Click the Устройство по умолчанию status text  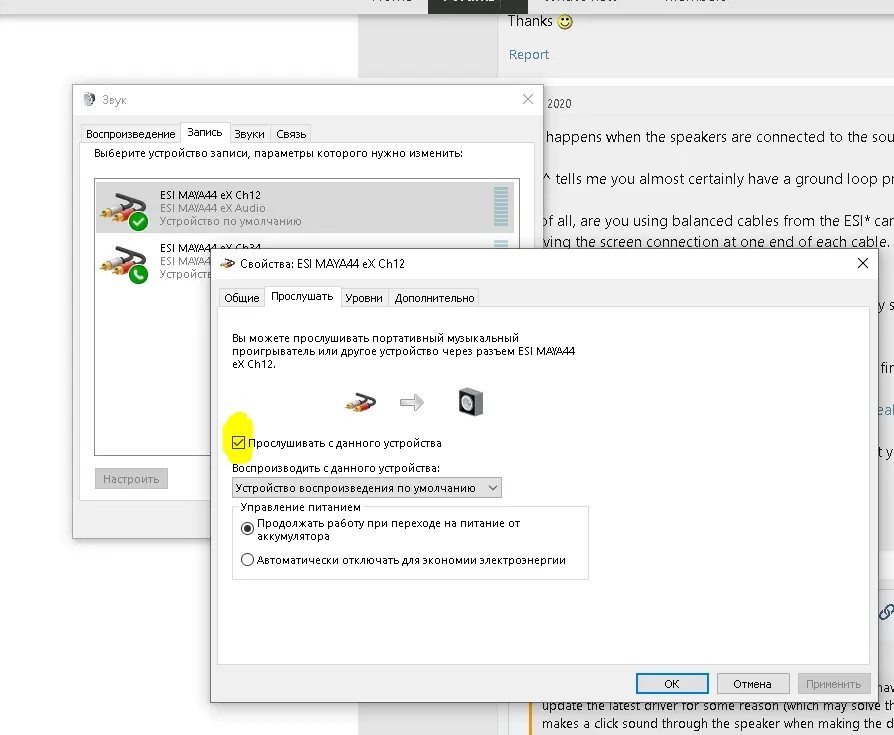coord(230,221)
